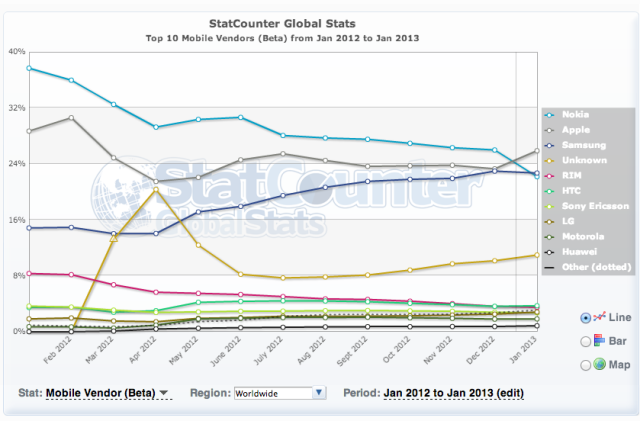Screen dimensions: 640x421
Task: Select the Bar chart radio button
Action: pyautogui.click(x=585, y=341)
